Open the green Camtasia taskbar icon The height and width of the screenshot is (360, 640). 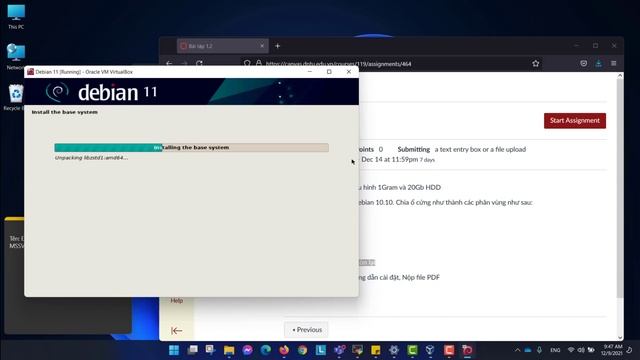pyautogui.click(x=412, y=350)
